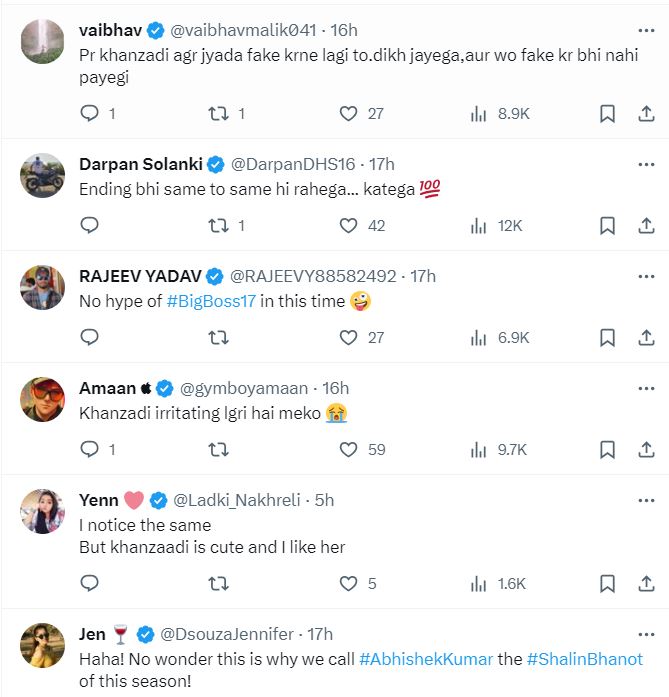Open the 5h timestamp on Yenn's tweet
669x697 pixels.
323,500
